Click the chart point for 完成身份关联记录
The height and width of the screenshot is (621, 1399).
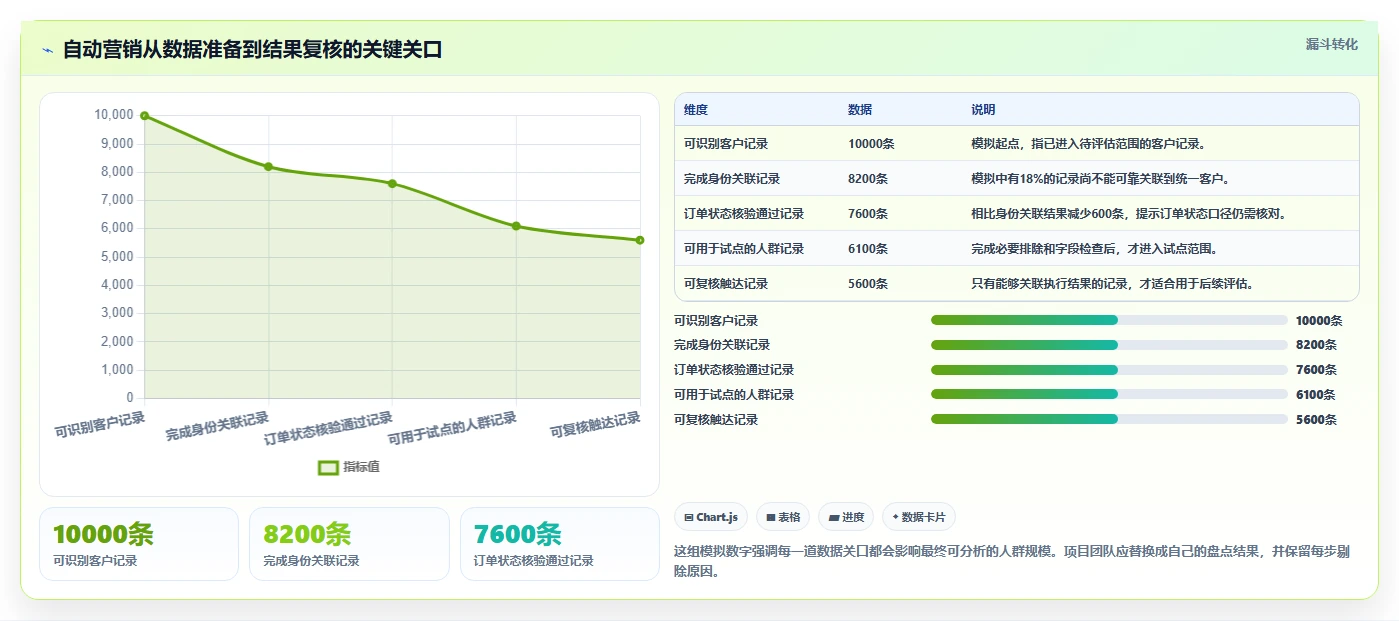[269, 167]
